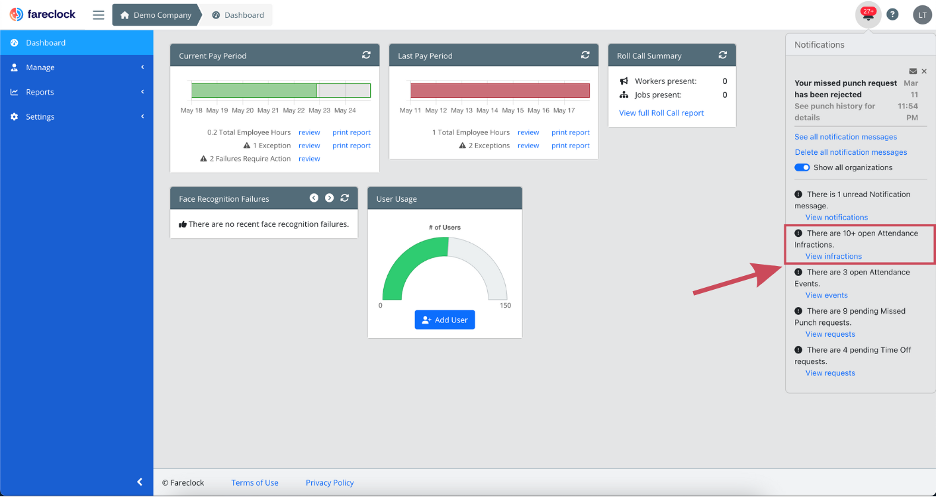Click View events link
Image resolution: width=936 pixels, height=498 pixels.
coord(827,296)
